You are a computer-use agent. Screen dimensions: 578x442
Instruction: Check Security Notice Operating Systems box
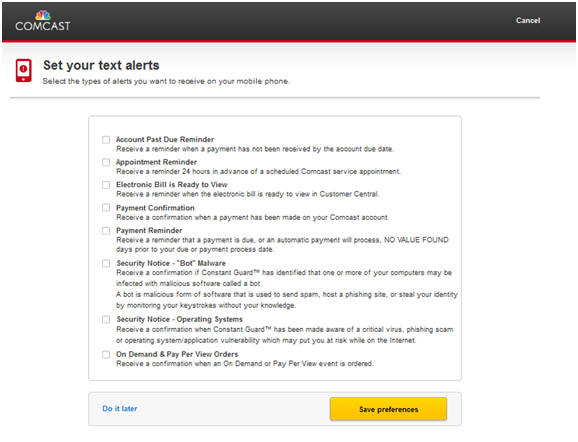tap(106, 319)
